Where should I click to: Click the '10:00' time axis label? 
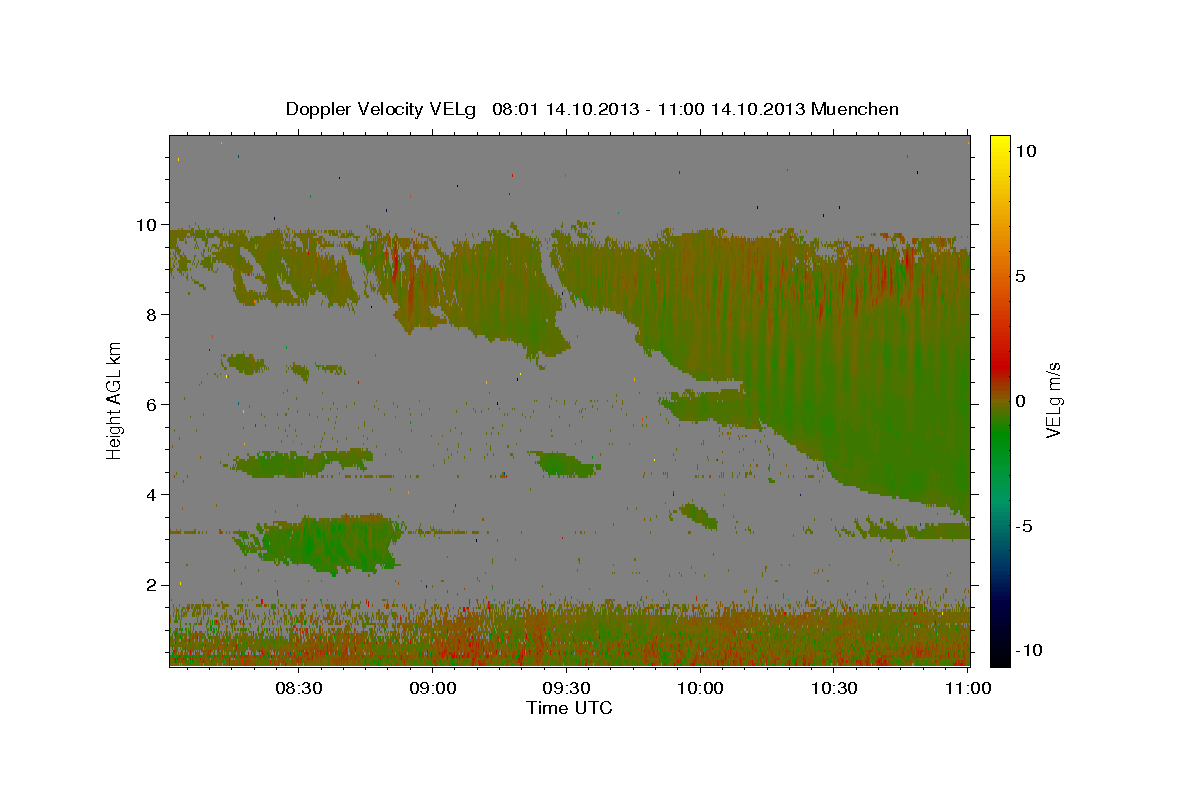point(700,688)
